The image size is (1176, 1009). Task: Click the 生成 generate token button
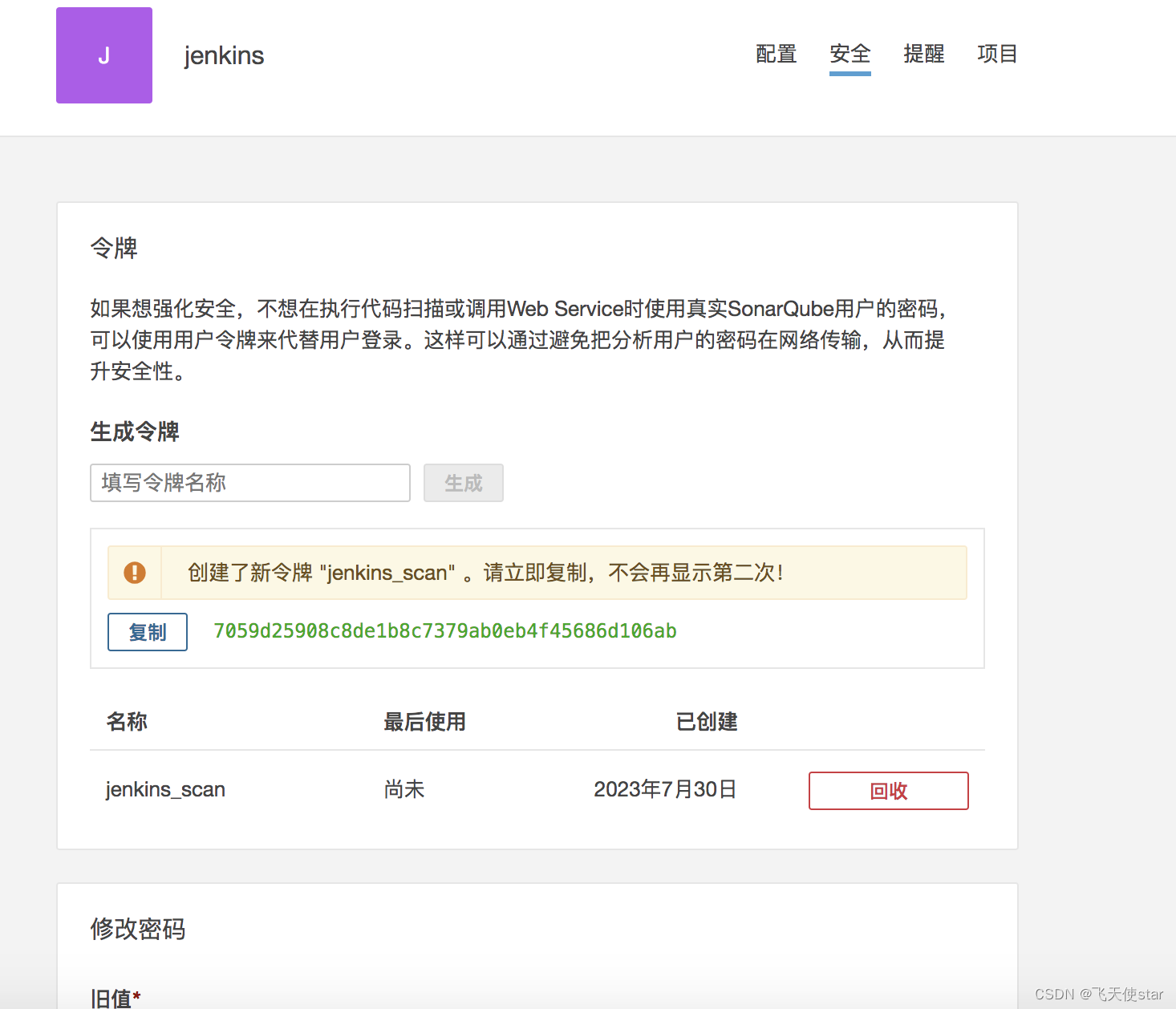(x=463, y=483)
